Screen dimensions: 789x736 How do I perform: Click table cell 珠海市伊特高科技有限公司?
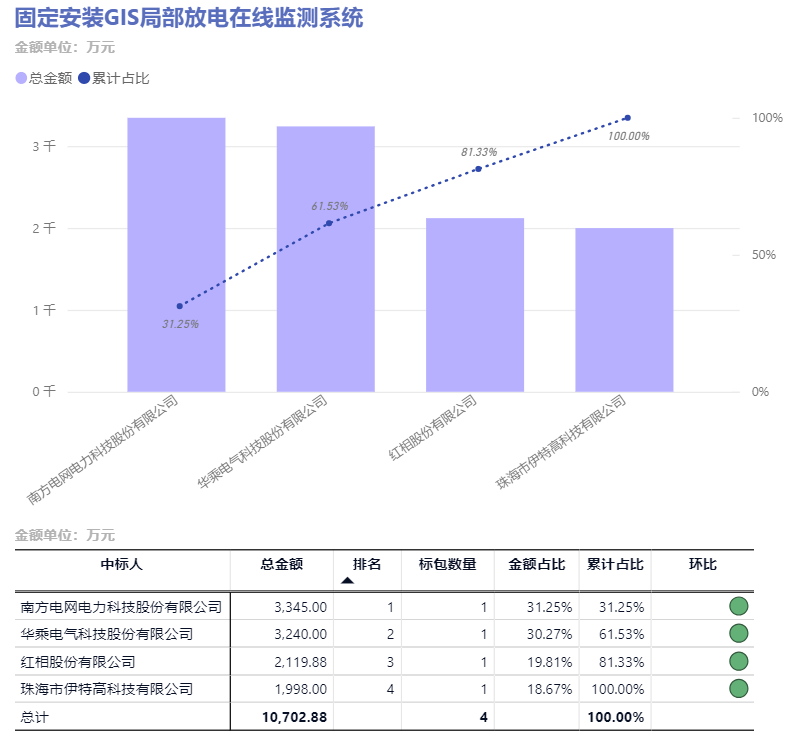coord(107,689)
